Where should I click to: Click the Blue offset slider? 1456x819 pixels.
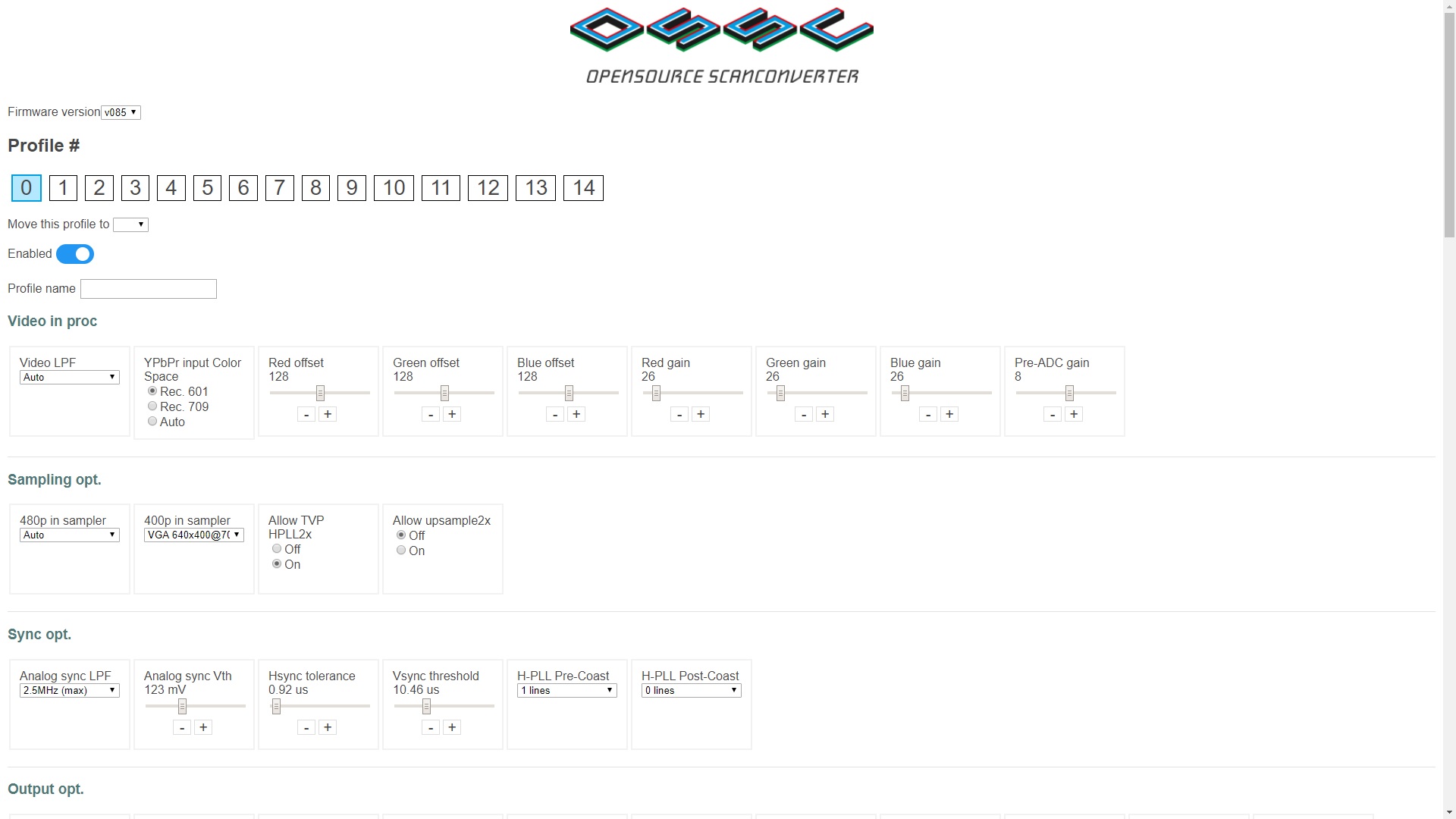[569, 393]
